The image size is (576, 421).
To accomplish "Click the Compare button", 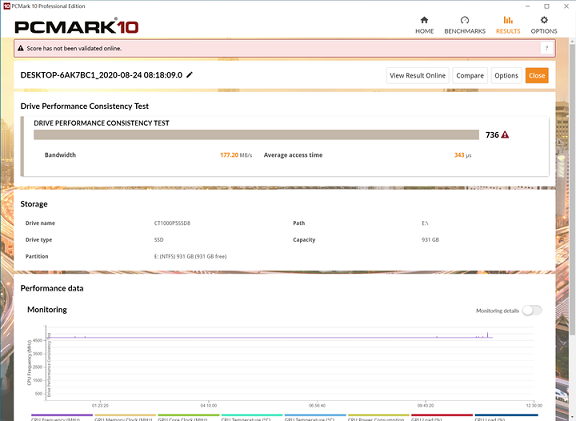I will 470,75.
